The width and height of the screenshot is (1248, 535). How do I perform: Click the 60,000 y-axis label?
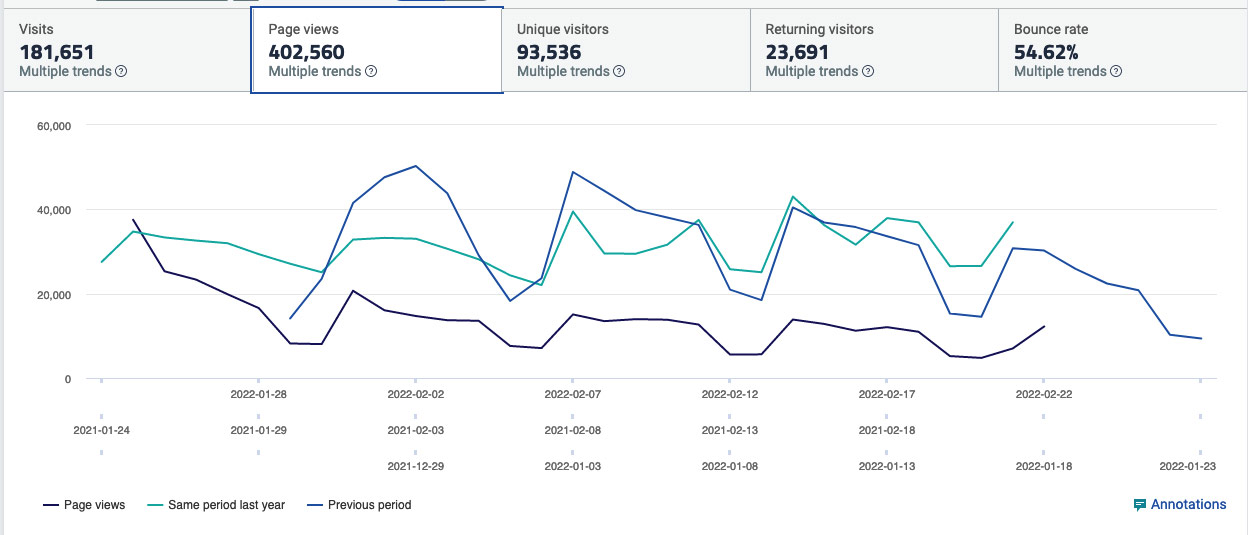[54, 126]
